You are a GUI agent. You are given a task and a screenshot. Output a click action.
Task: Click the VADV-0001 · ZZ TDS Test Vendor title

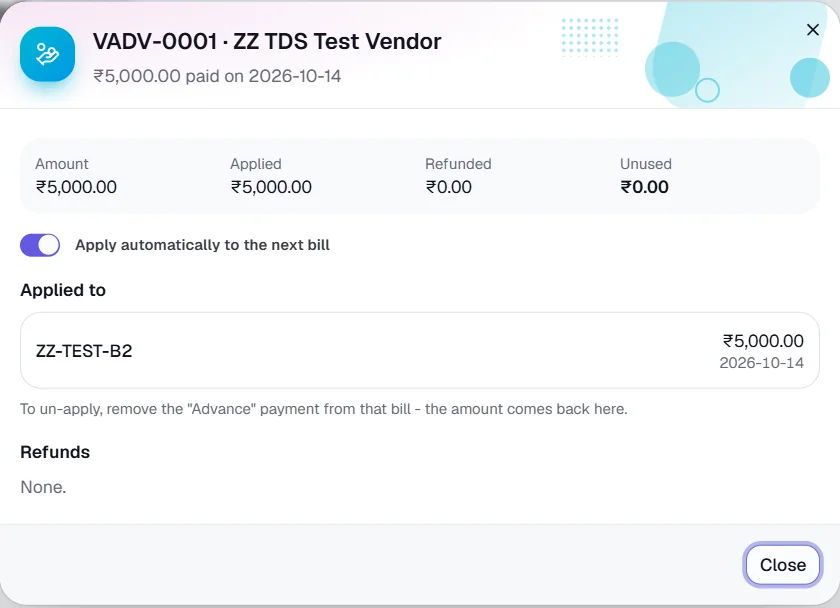267,41
